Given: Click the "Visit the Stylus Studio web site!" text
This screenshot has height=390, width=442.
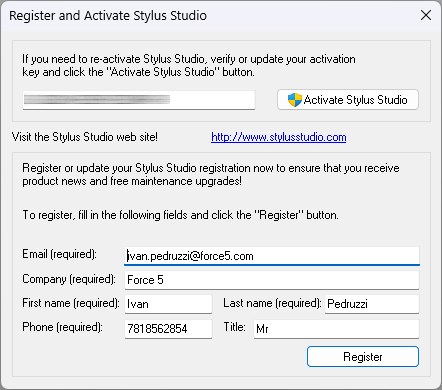Looking at the screenshot, I should click(85, 137).
